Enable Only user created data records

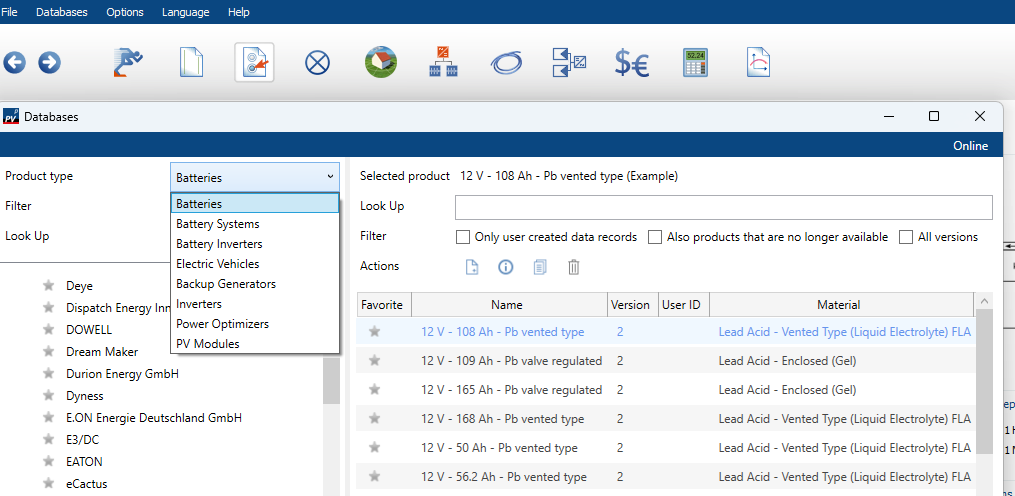463,237
